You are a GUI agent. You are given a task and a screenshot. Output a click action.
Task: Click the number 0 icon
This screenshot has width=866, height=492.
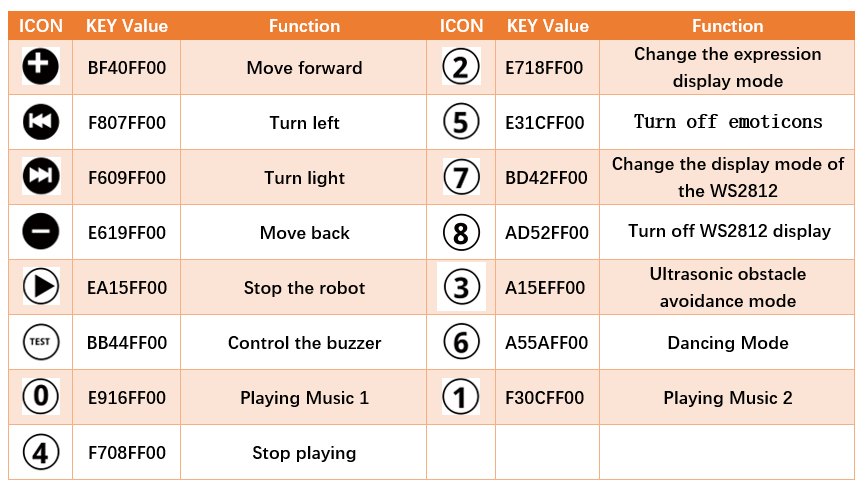click(x=41, y=396)
